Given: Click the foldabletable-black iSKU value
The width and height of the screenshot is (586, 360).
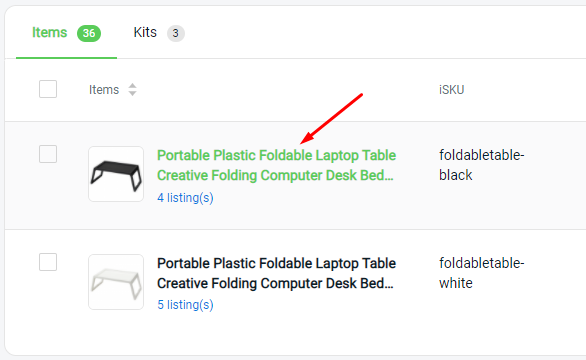Looking at the screenshot, I should pos(481,165).
